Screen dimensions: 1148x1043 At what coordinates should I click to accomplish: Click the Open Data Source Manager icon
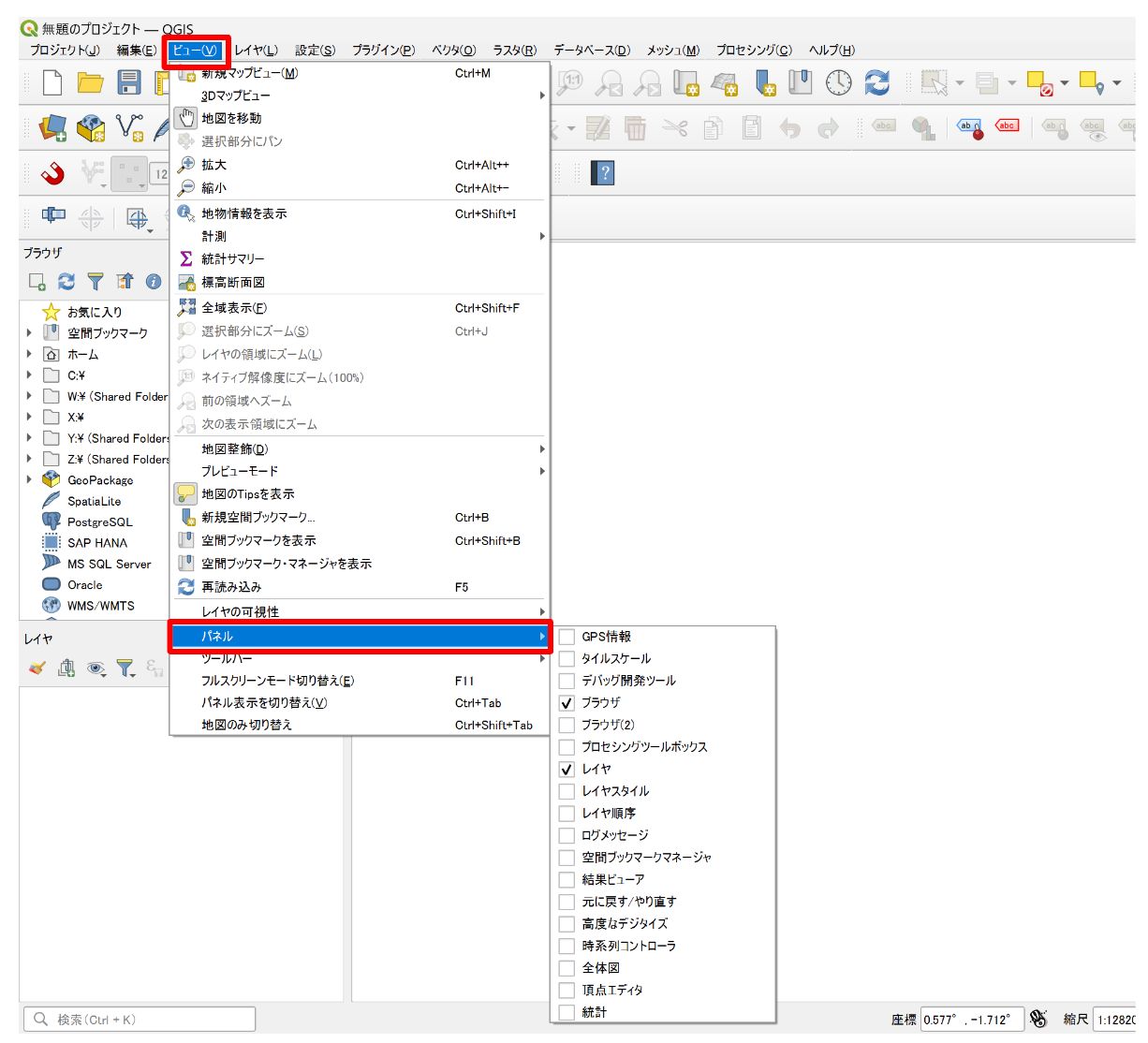click(x=52, y=128)
